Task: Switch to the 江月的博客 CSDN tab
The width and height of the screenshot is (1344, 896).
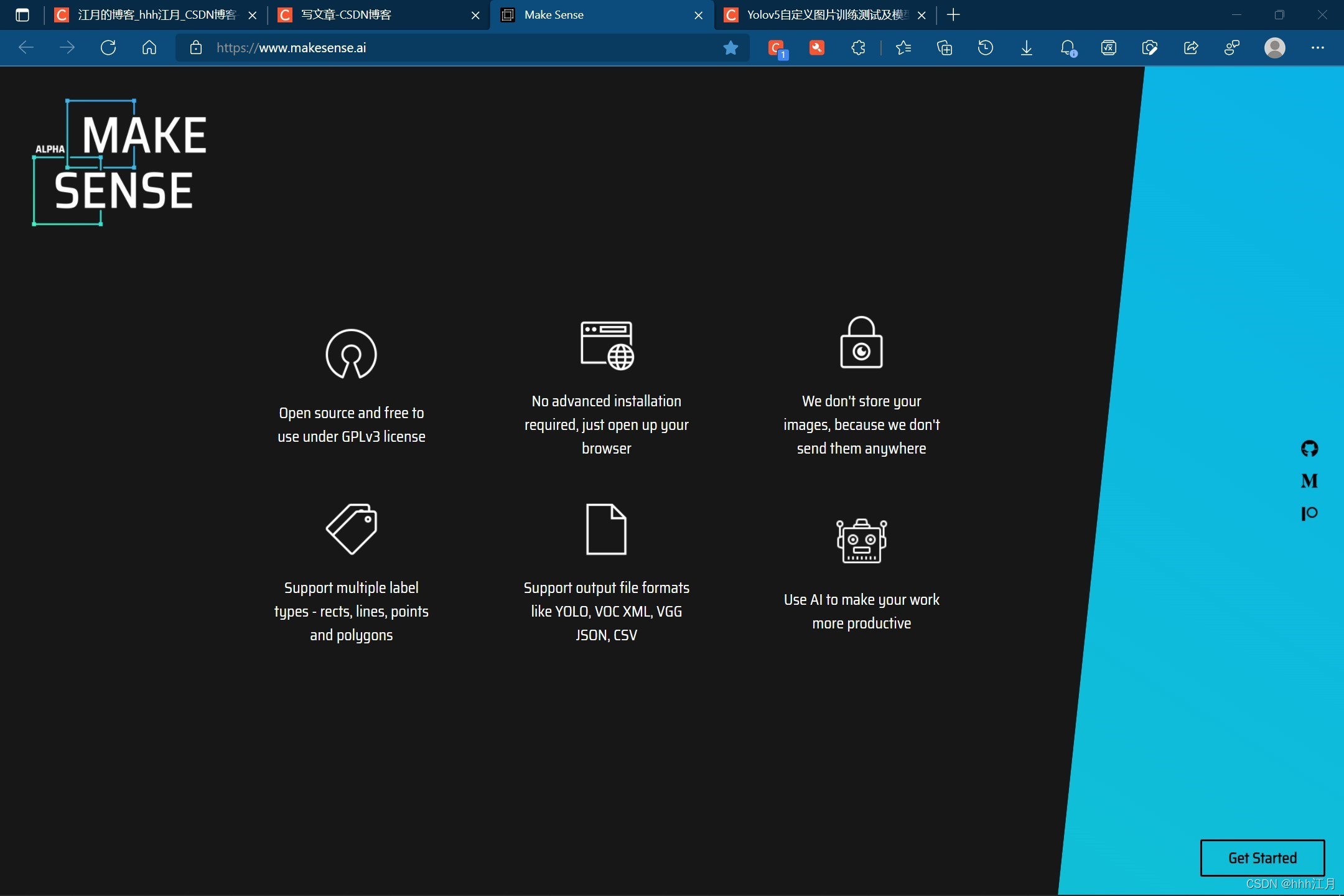Action: pyautogui.click(x=156, y=15)
